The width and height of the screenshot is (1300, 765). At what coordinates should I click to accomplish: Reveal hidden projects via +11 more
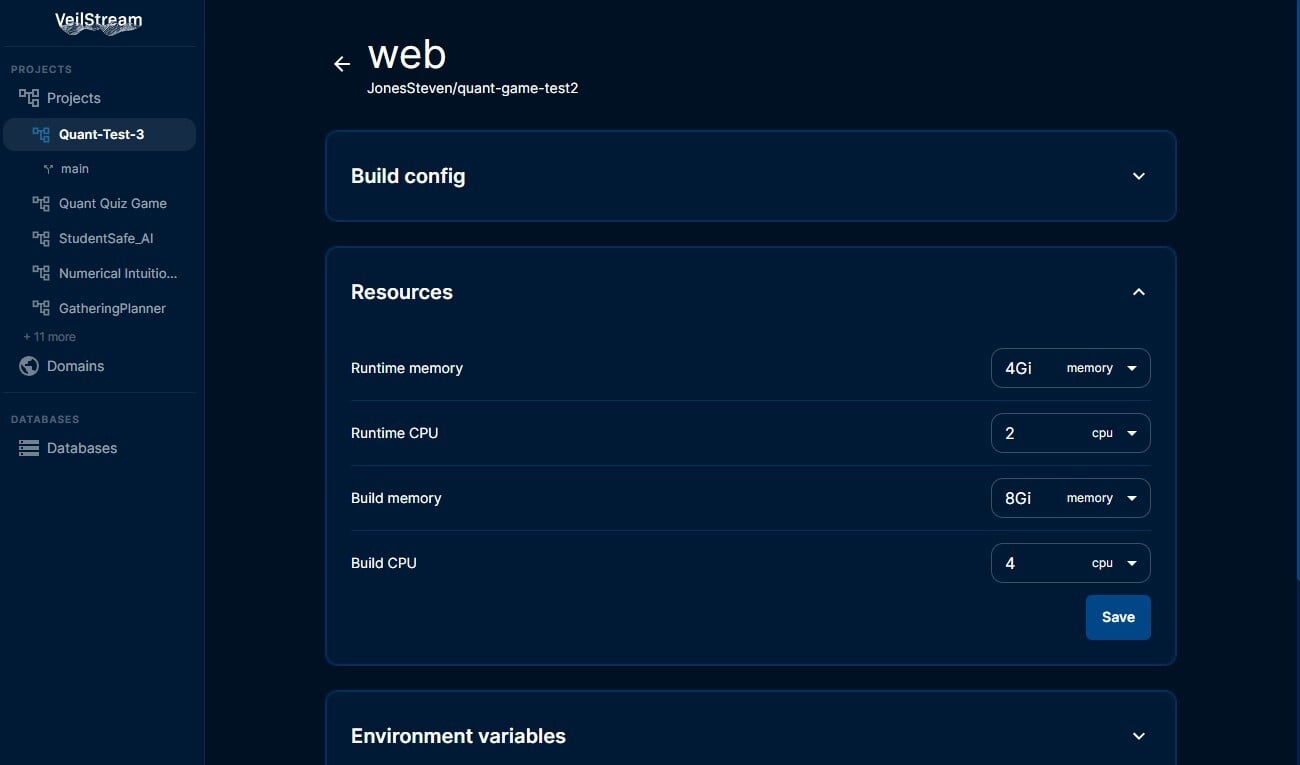point(50,336)
